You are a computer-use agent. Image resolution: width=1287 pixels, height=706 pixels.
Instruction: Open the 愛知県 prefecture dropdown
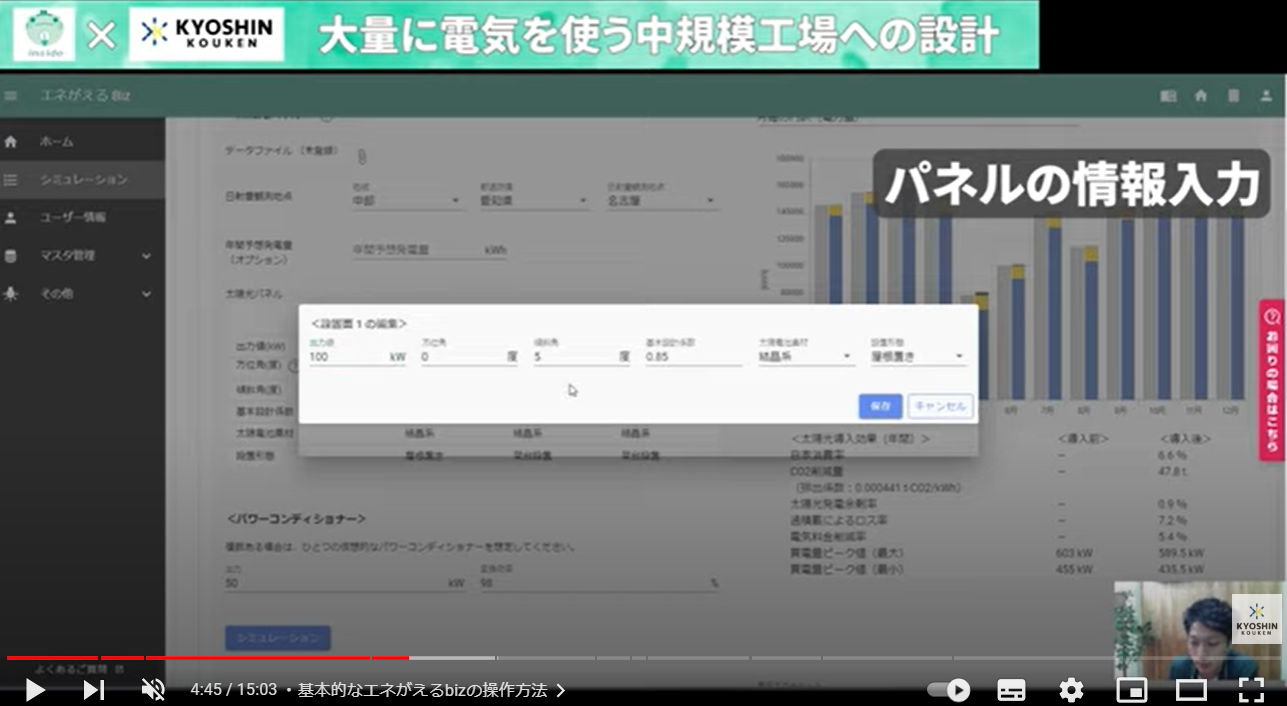[x=533, y=200]
